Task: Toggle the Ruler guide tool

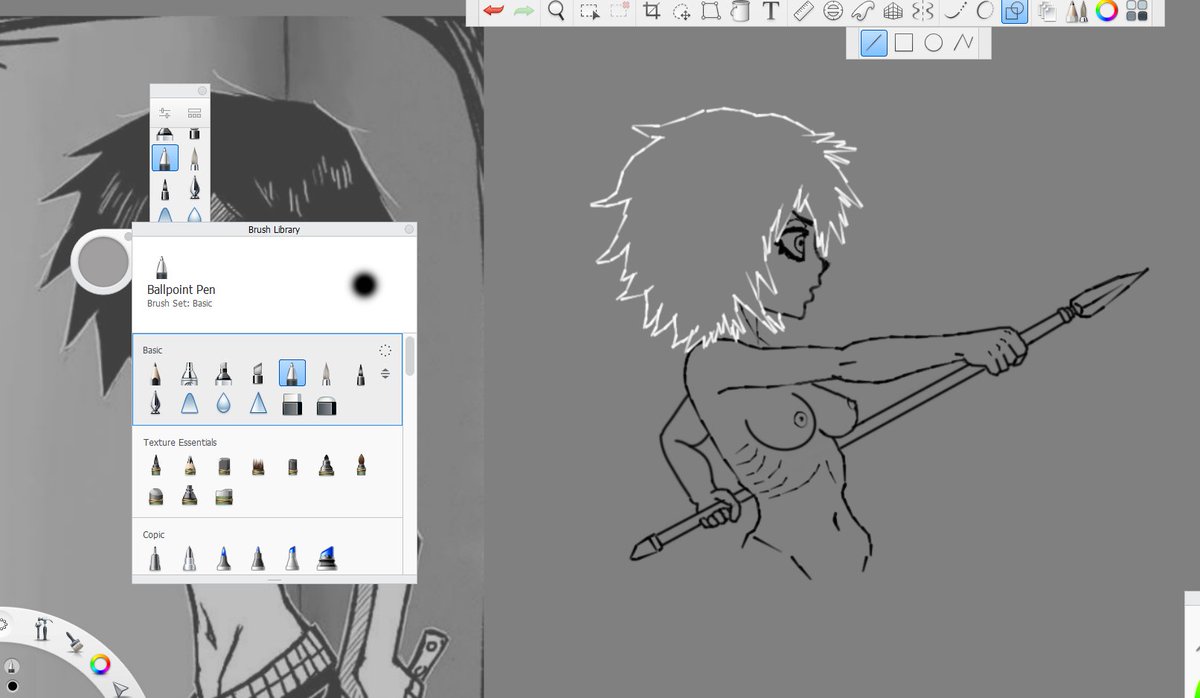Action: [x=803, y=12]
